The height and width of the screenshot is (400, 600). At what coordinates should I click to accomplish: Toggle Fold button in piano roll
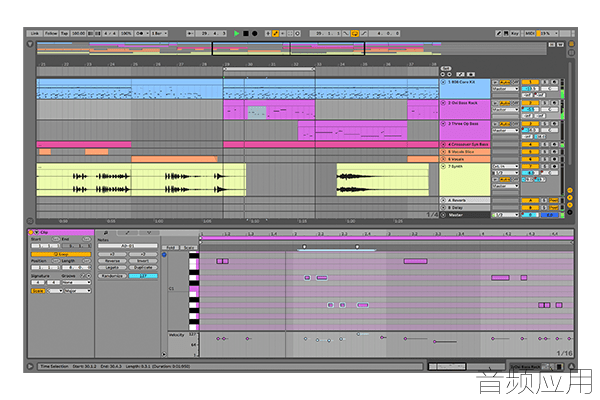(171, 248)
